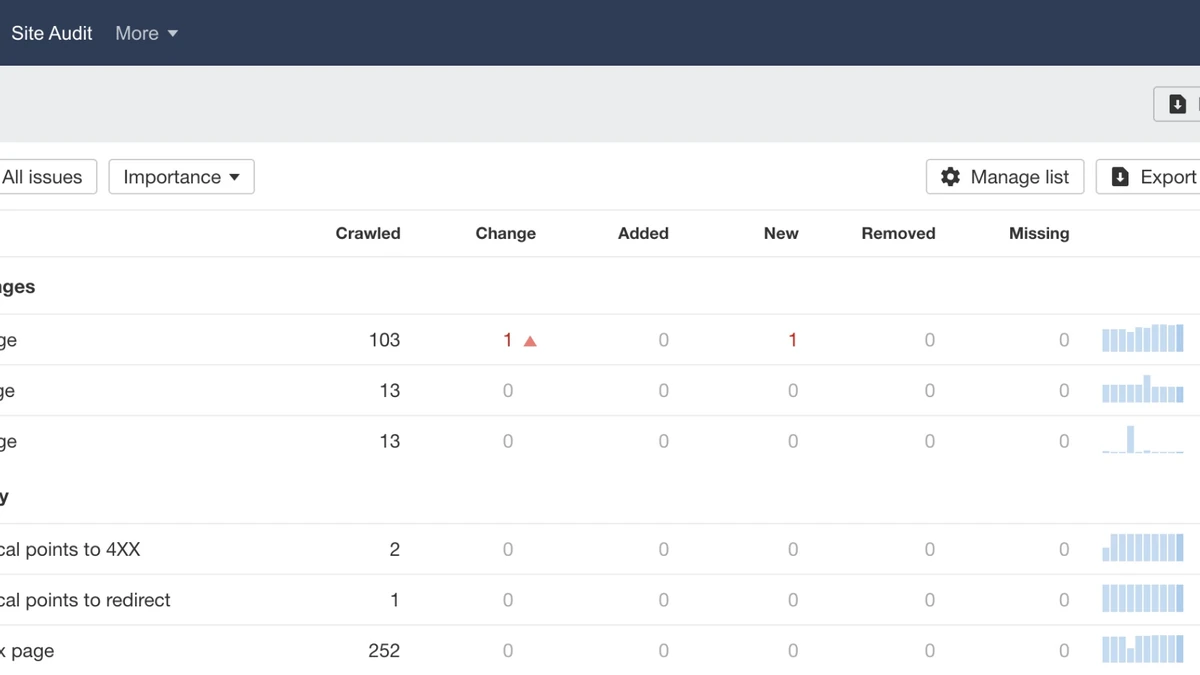Viewport: 1200px width, 675px height.
Task: Expand the More menu
Action: pos(146,33)
